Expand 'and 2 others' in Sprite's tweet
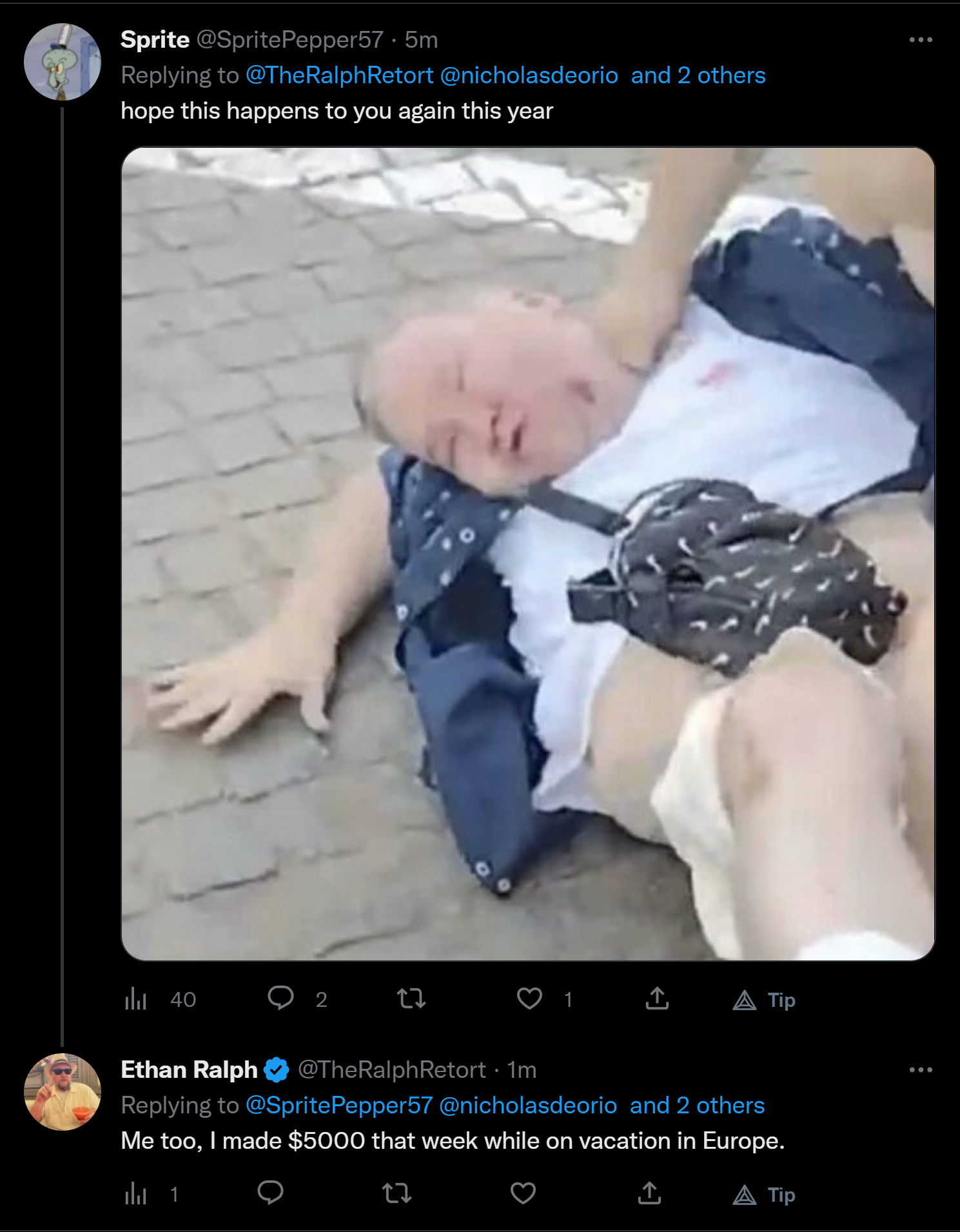The width and height of the screenshot is (960, 1232). (x=698, y=75)
